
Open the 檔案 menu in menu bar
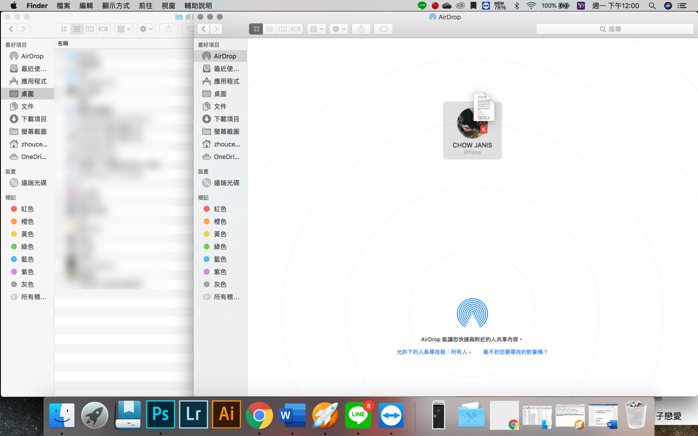click(63, 6)
